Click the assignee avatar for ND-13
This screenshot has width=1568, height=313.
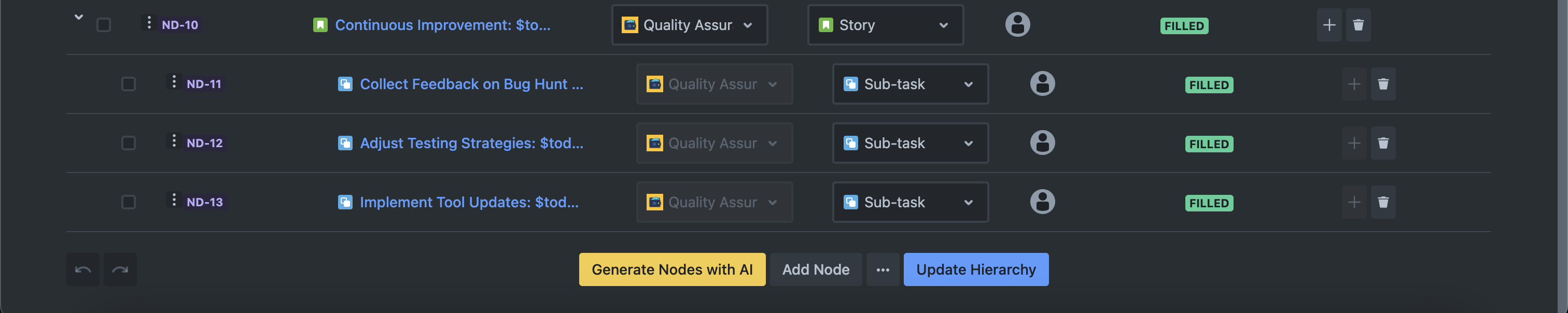1042,202
